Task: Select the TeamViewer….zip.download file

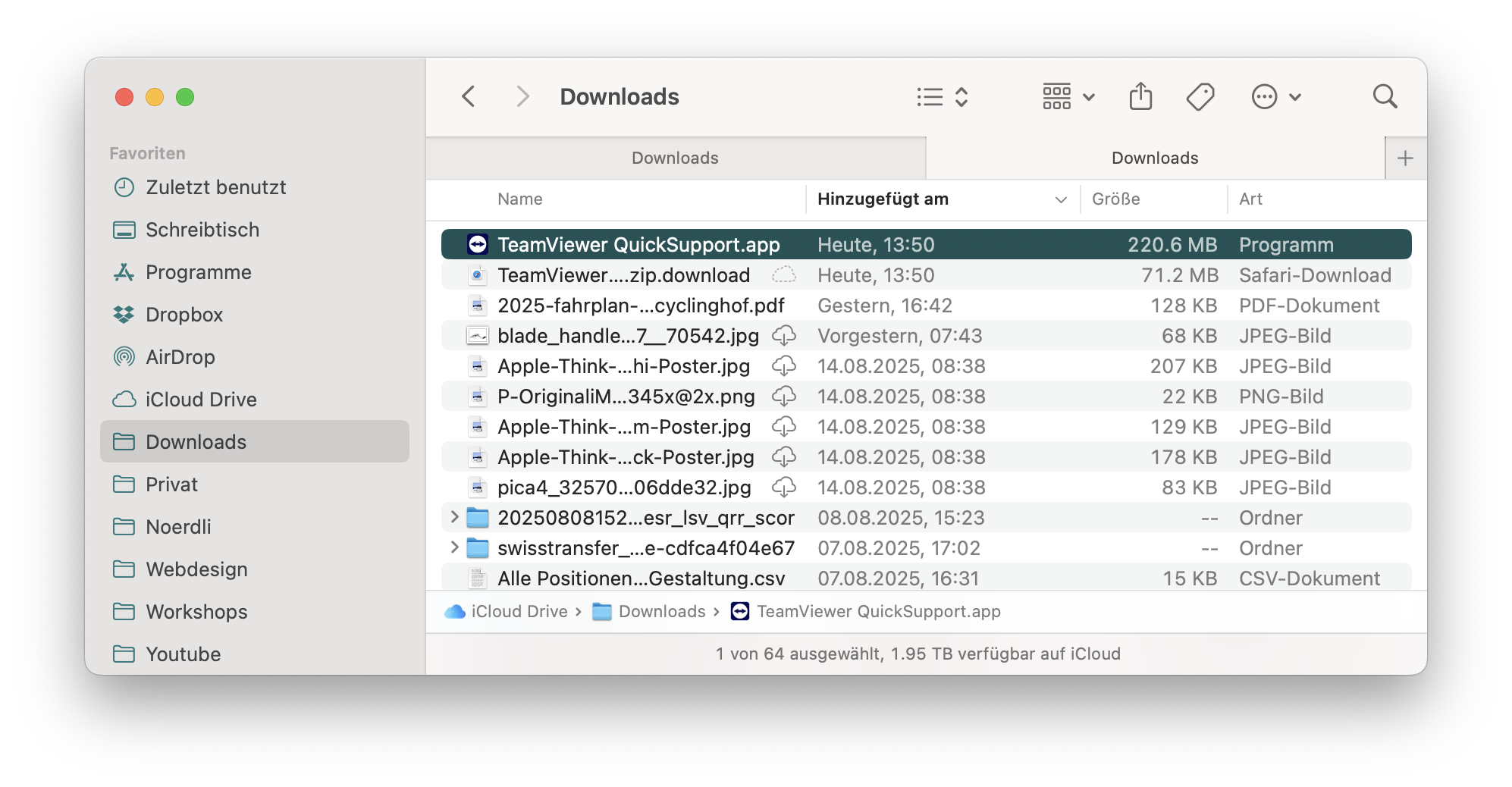Action: point(926,274)
